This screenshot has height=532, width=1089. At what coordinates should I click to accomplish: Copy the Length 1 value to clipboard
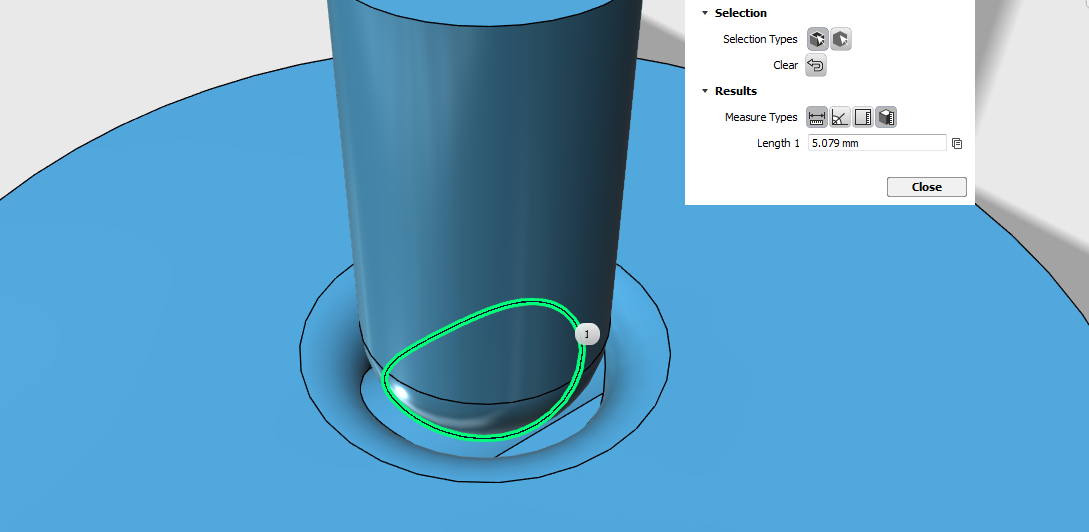957,144
